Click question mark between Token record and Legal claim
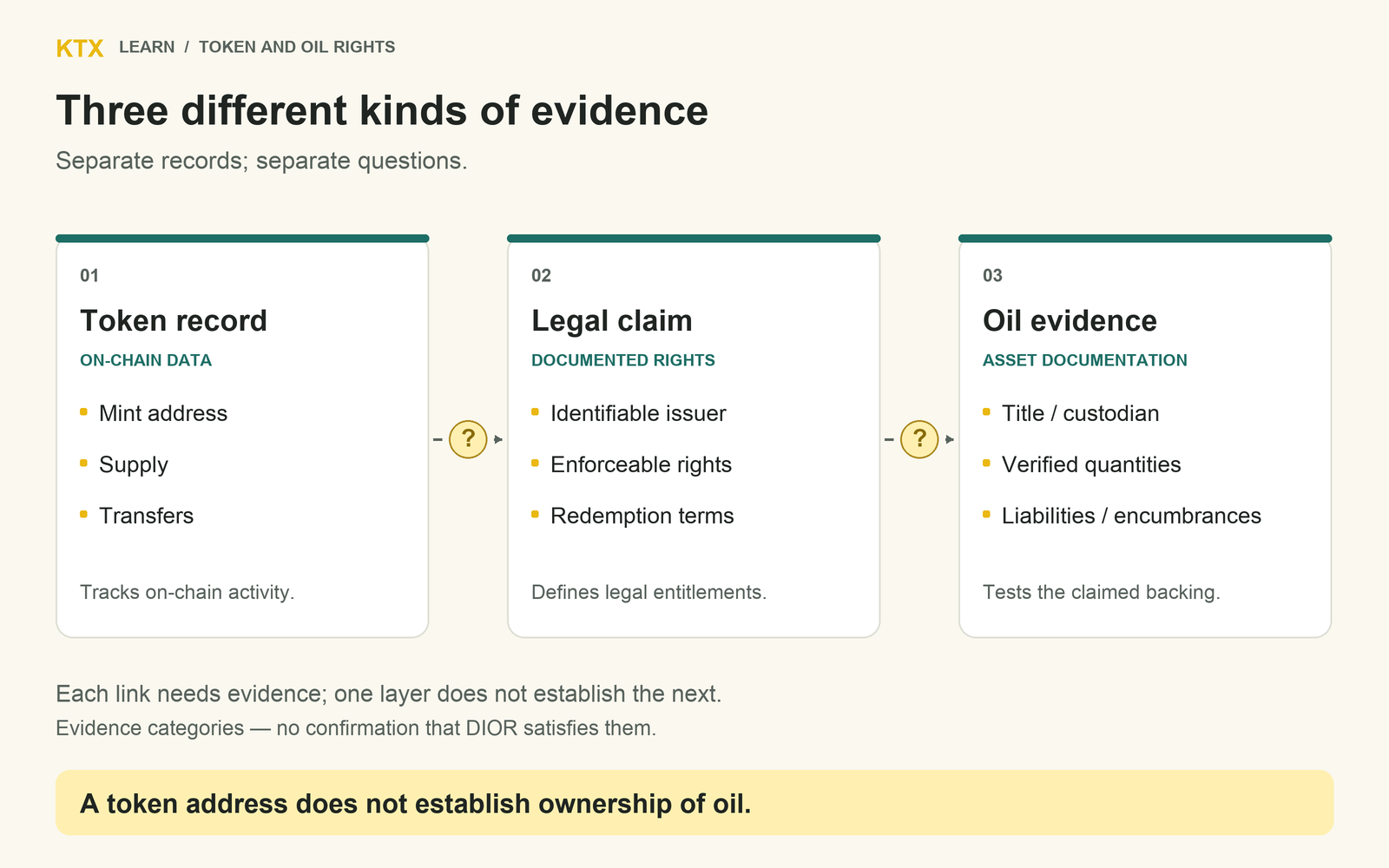This screenshot has width=1389, height=868. (468, 439)
